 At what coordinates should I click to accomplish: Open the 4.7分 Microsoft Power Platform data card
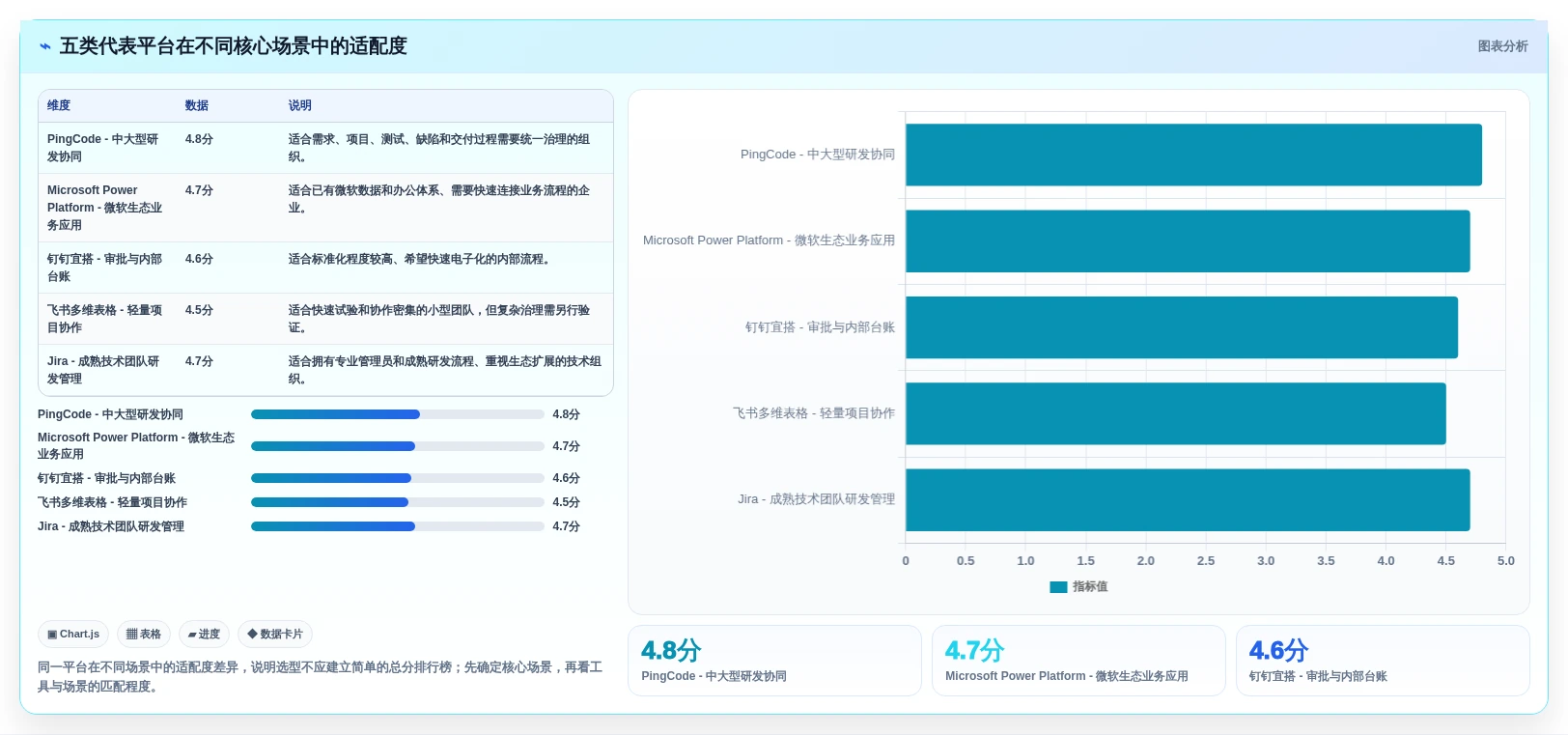[1078, 661]
